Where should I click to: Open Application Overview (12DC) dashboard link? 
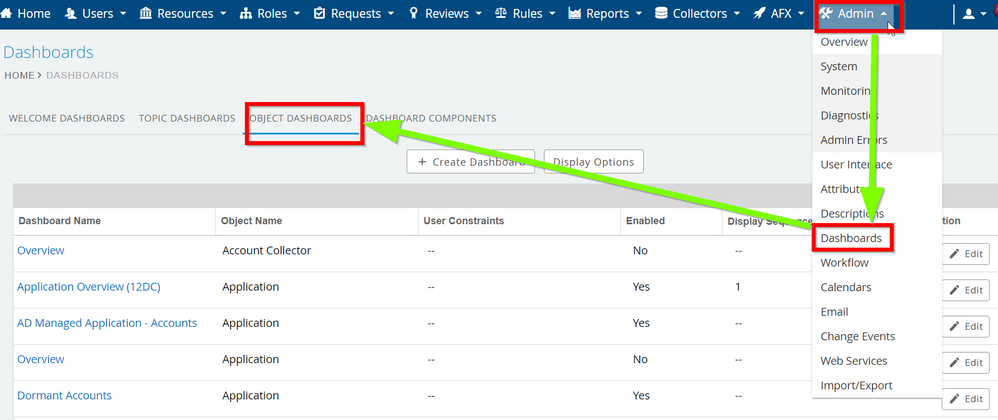(88, 287)
